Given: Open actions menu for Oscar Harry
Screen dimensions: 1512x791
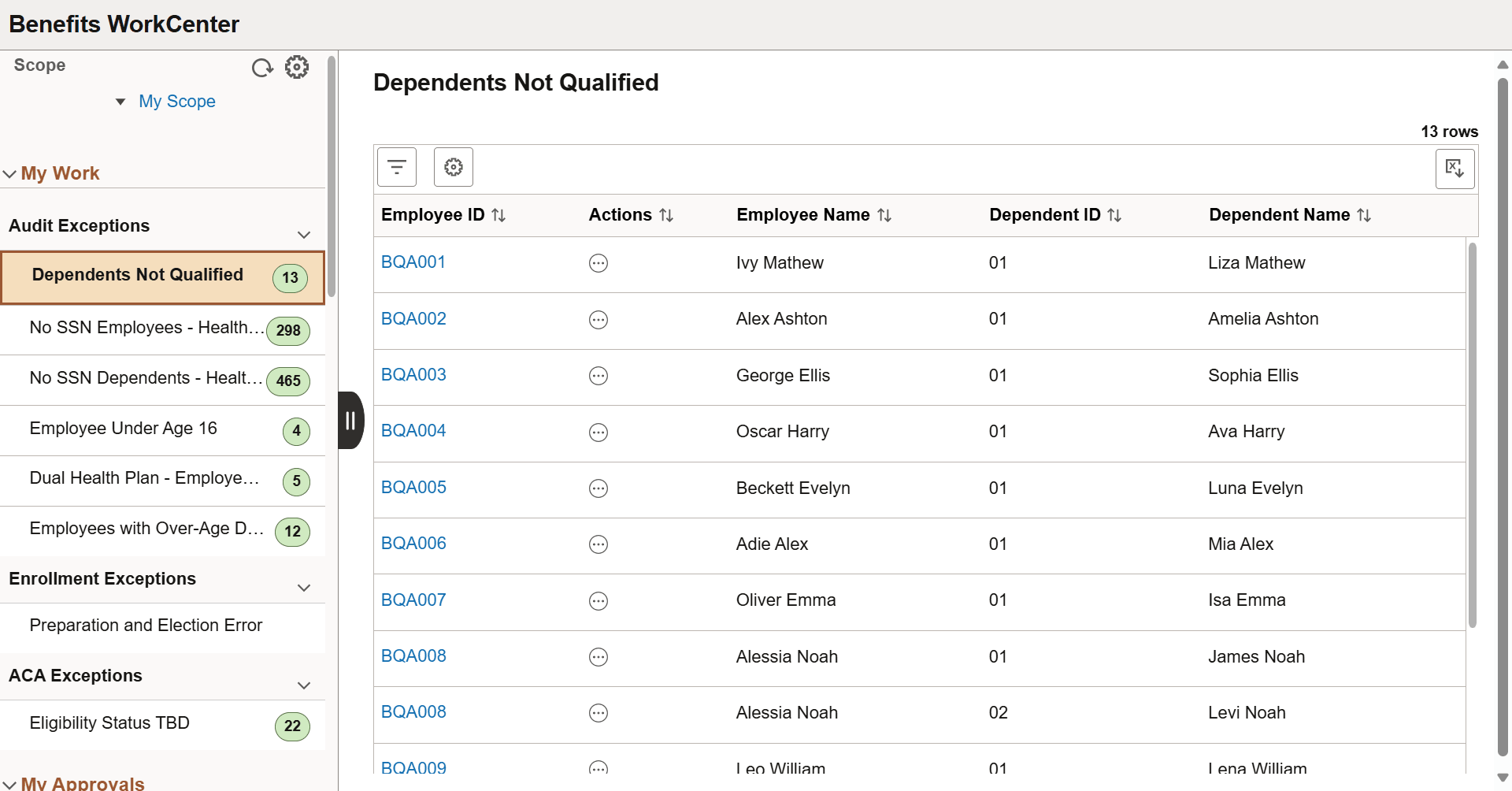Looking at the screenshot, I should coord(598,433).
